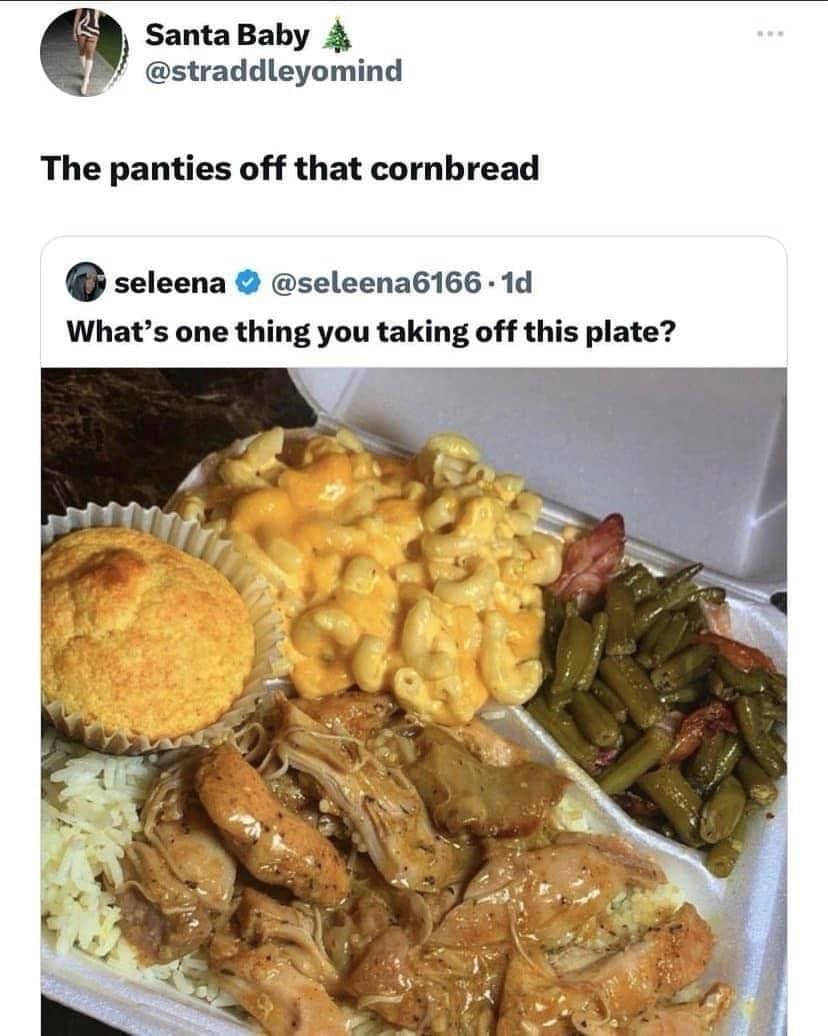The width and height of the screenshot is (828, 1036).
Task: Click the Christmas tree emoji beside Santa Baby
Action: coord(337,36)
